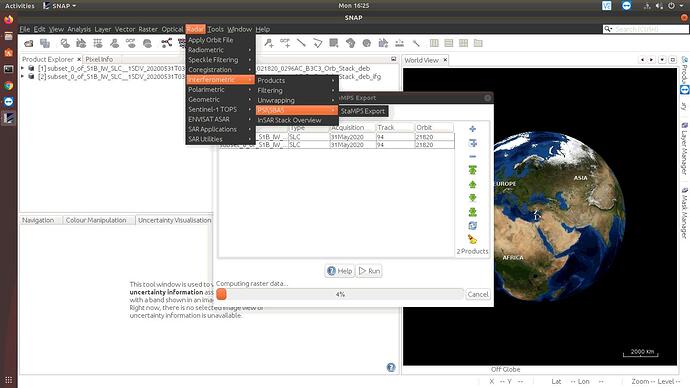Expand product [2] tree node

(x=22, y=76)
